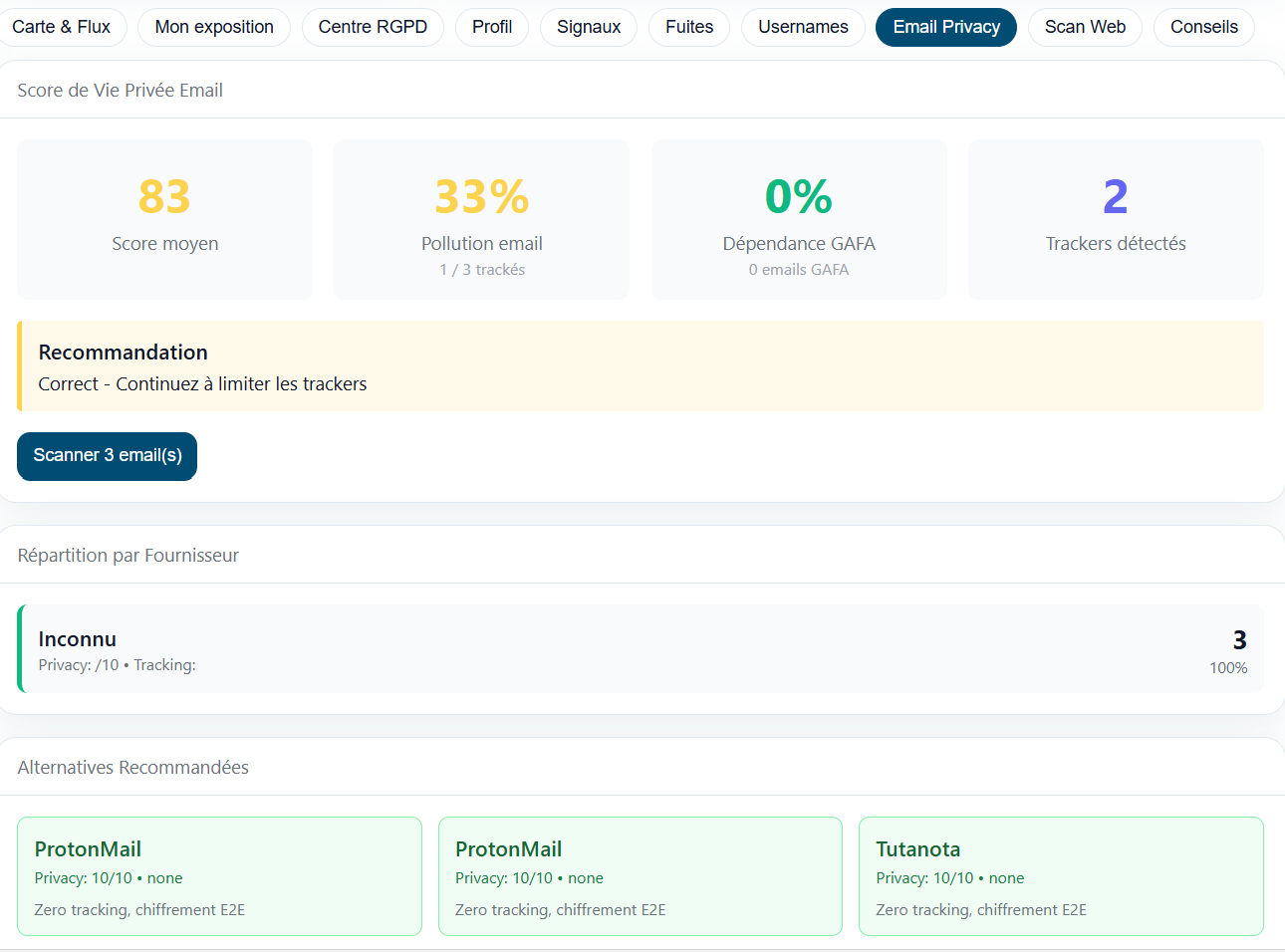Screen dimensions: 1285x952
Task: Open the Signaux tab
Action: pos(589,27)
